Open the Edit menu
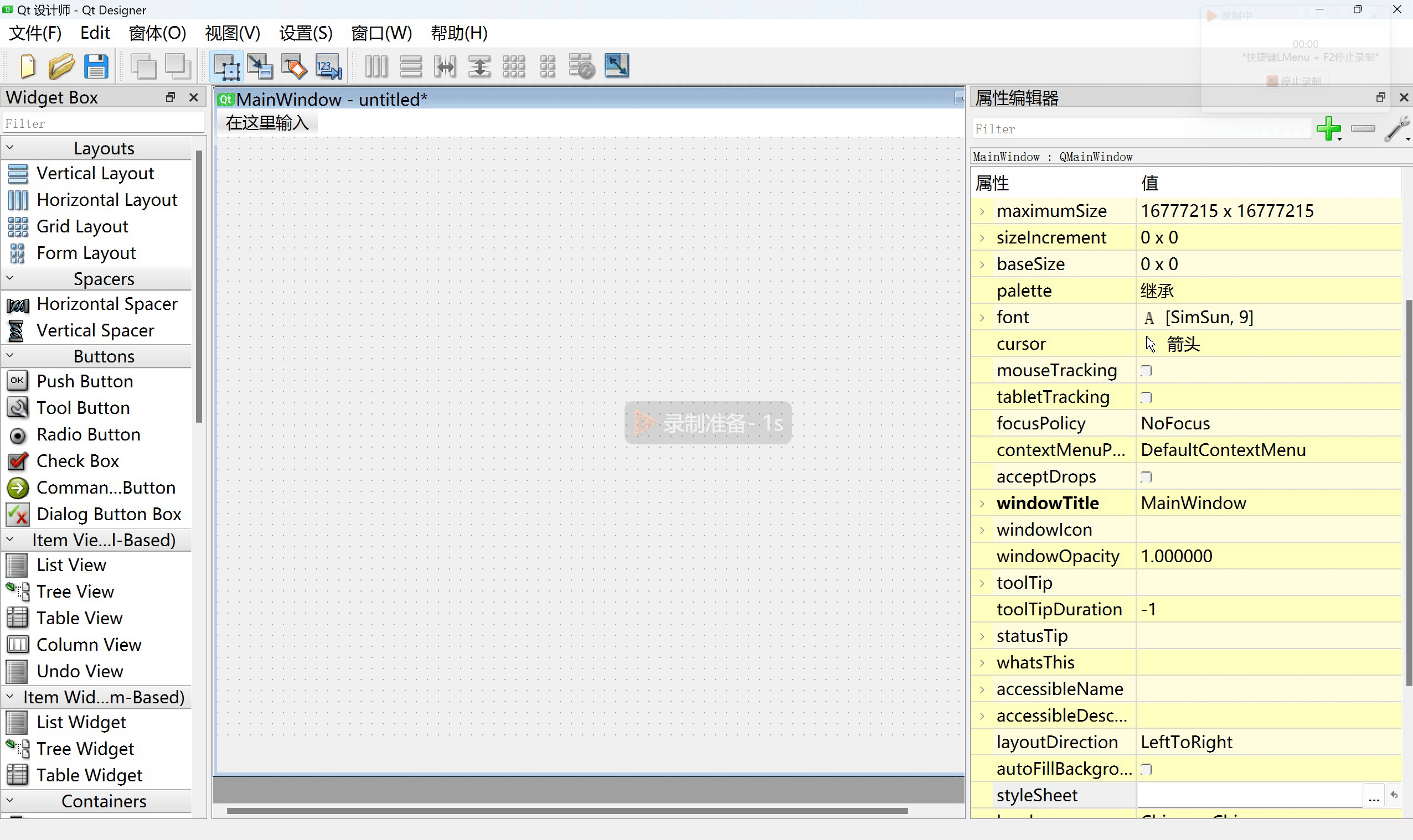 click(95, 33)
